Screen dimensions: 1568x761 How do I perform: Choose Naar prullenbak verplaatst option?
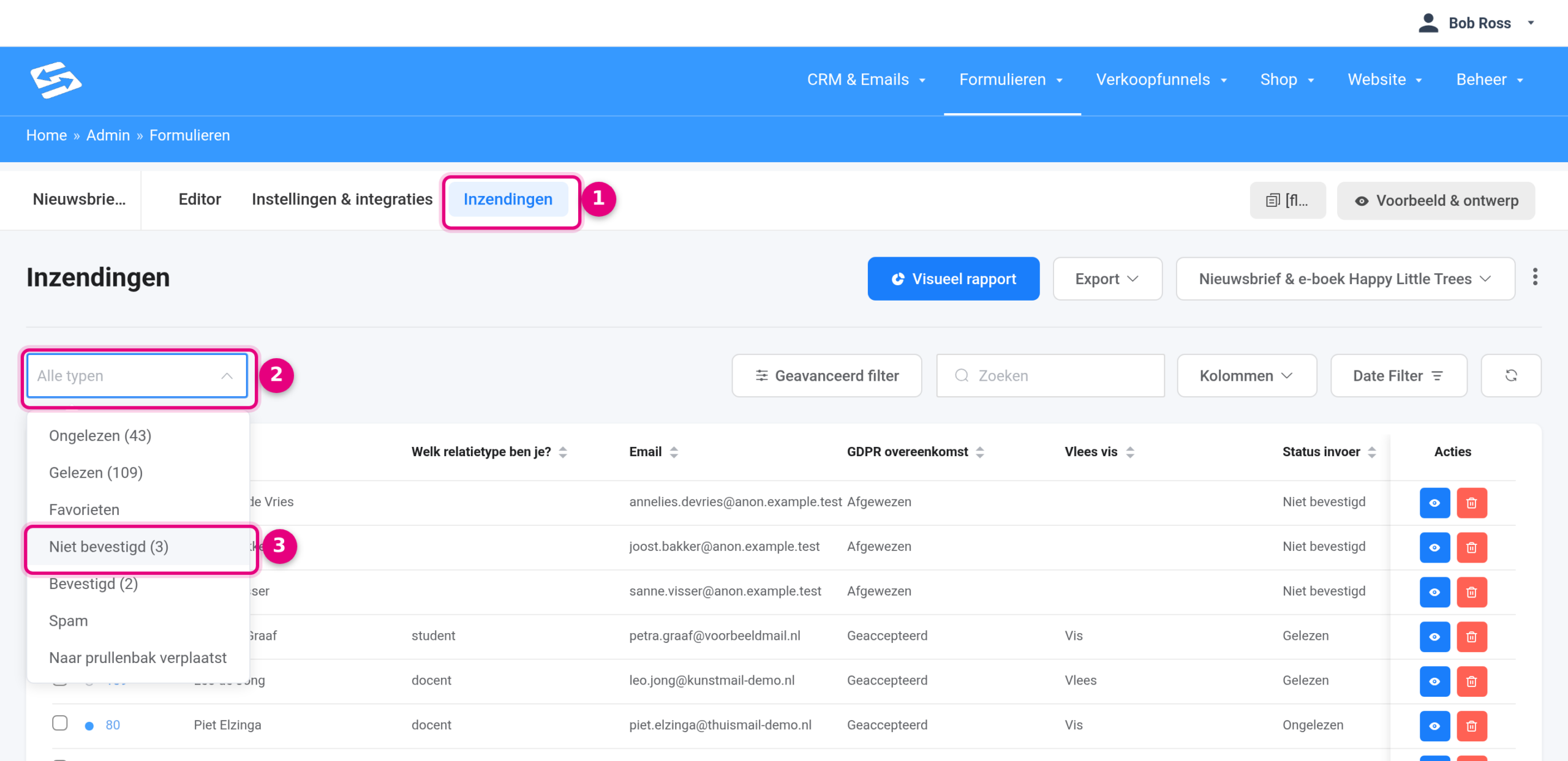pos(138,658)
